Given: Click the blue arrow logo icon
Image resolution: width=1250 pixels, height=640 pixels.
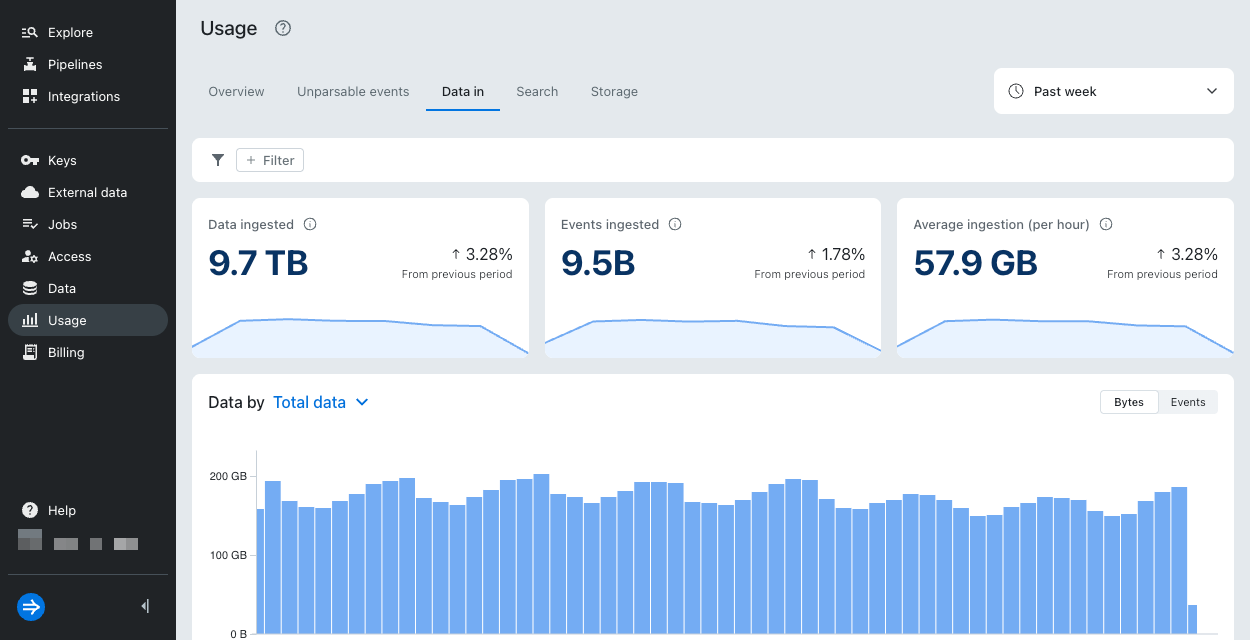Looking at the screenshot, I should click(31, 606).
